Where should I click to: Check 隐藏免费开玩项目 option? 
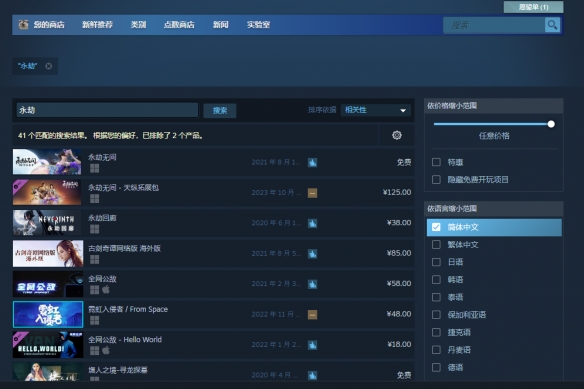[436, 180]
